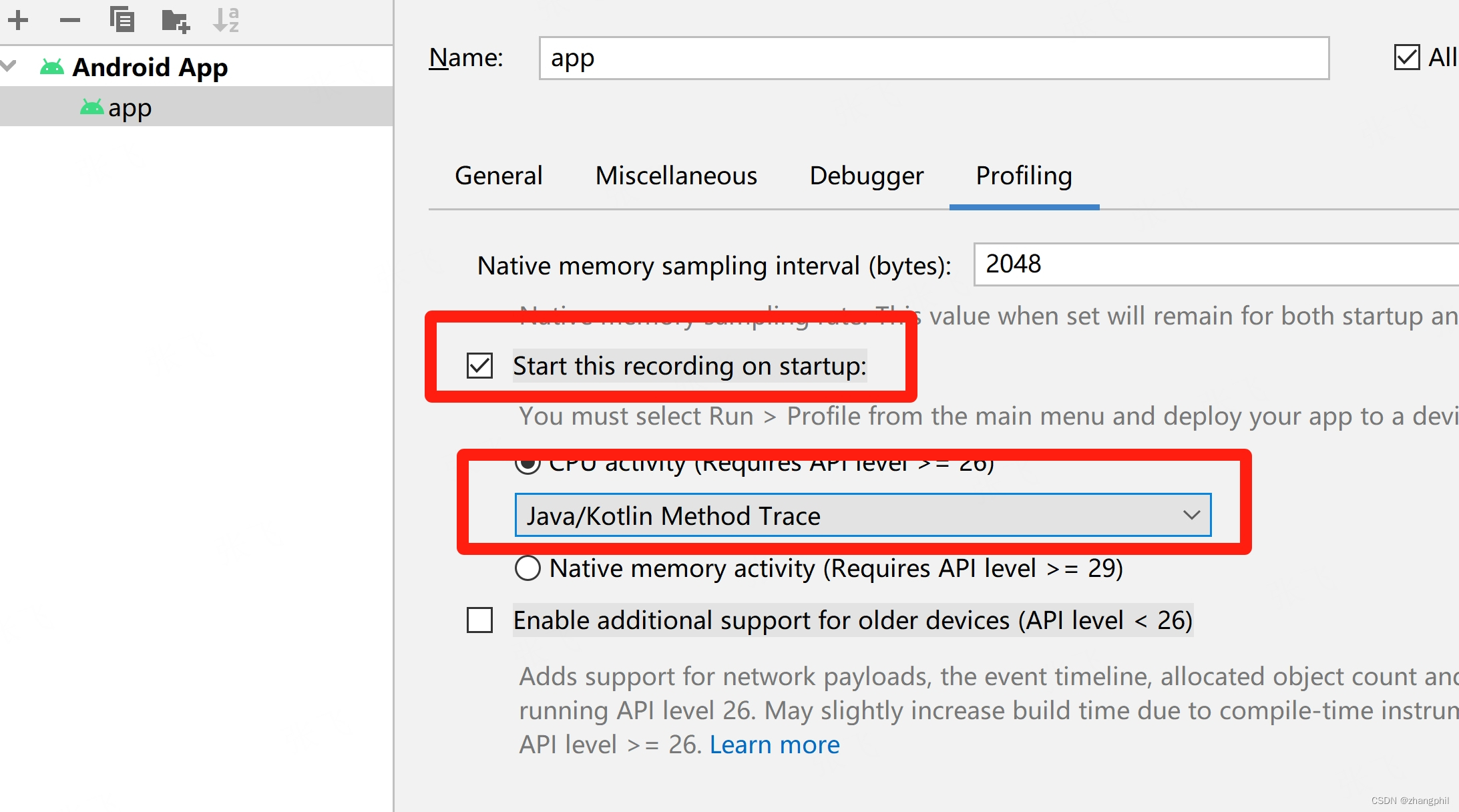Open the Learn more link

pyautogui.click(x=775, y=744)
